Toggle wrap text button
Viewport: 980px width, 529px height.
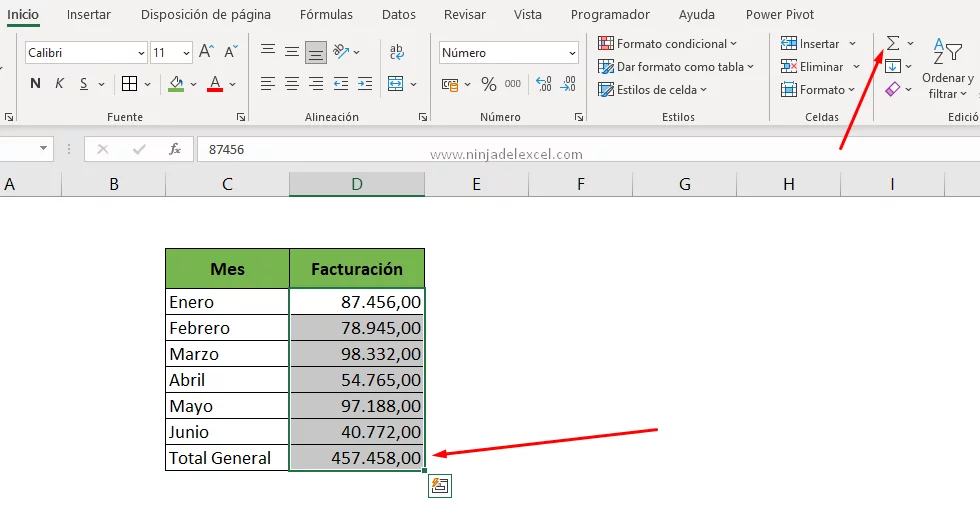(x=397, y=52)
